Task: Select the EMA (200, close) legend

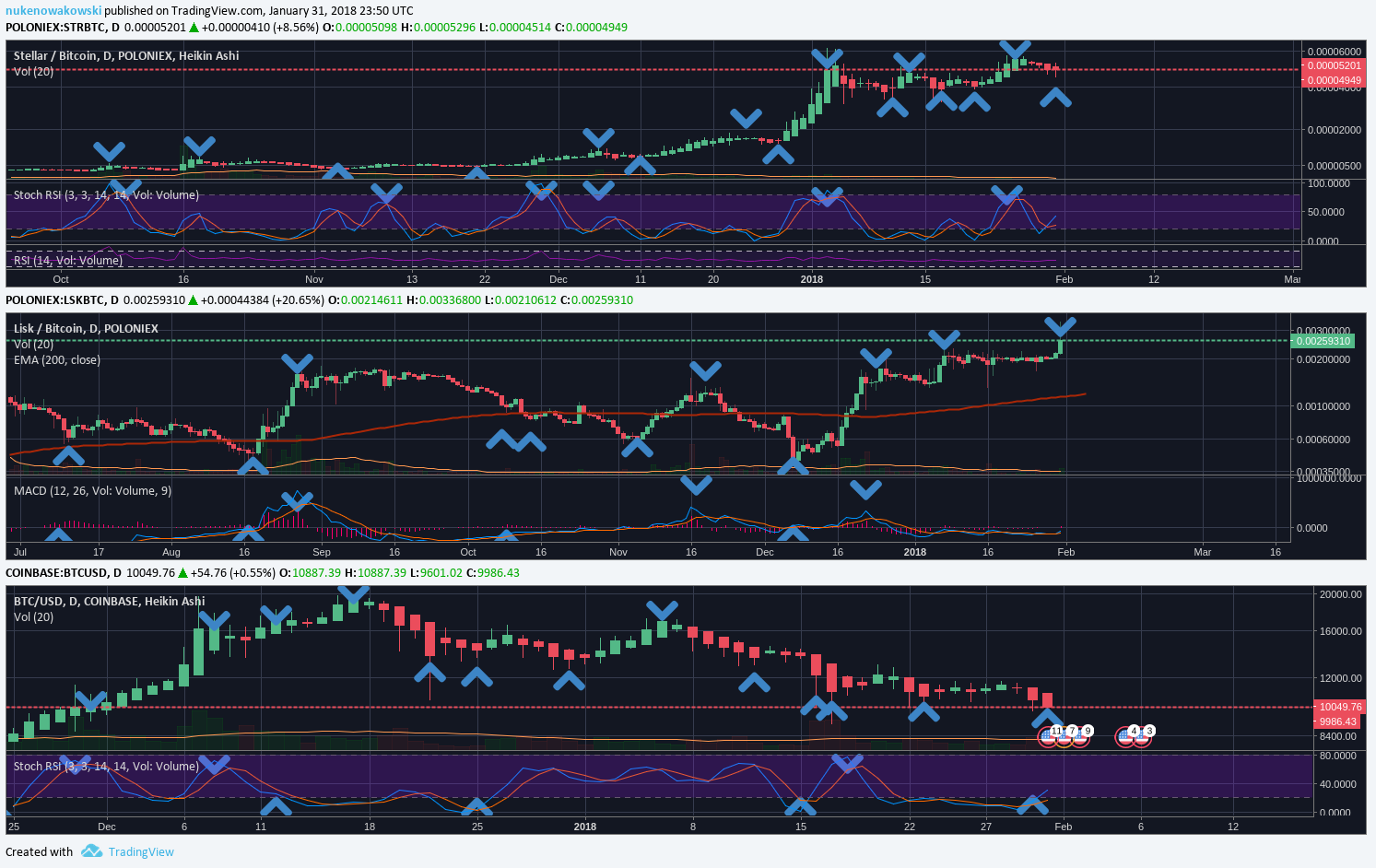Action: pyautogui.click(x=57, y=359)
